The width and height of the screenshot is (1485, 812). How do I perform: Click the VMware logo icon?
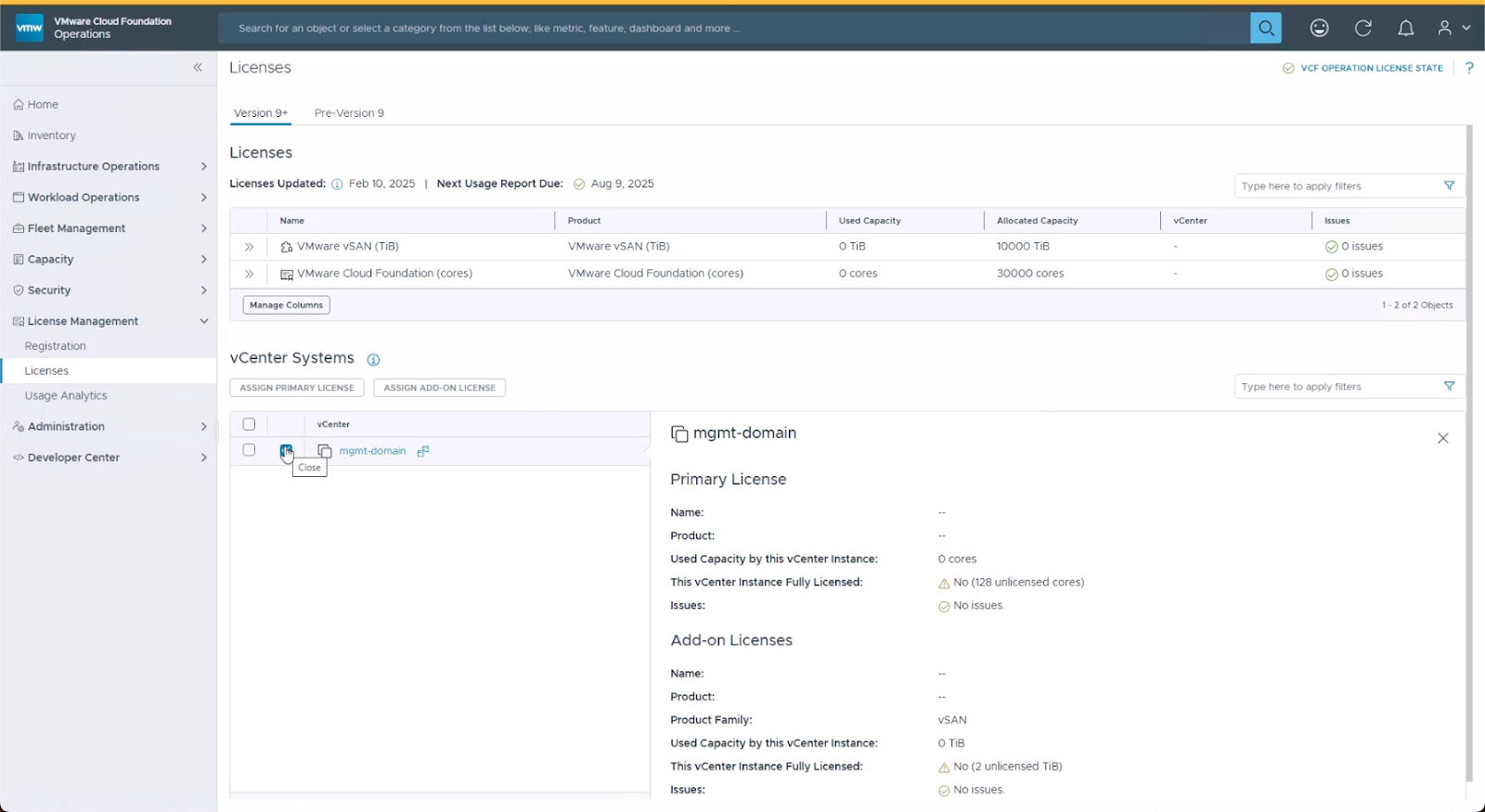[30, 28]
